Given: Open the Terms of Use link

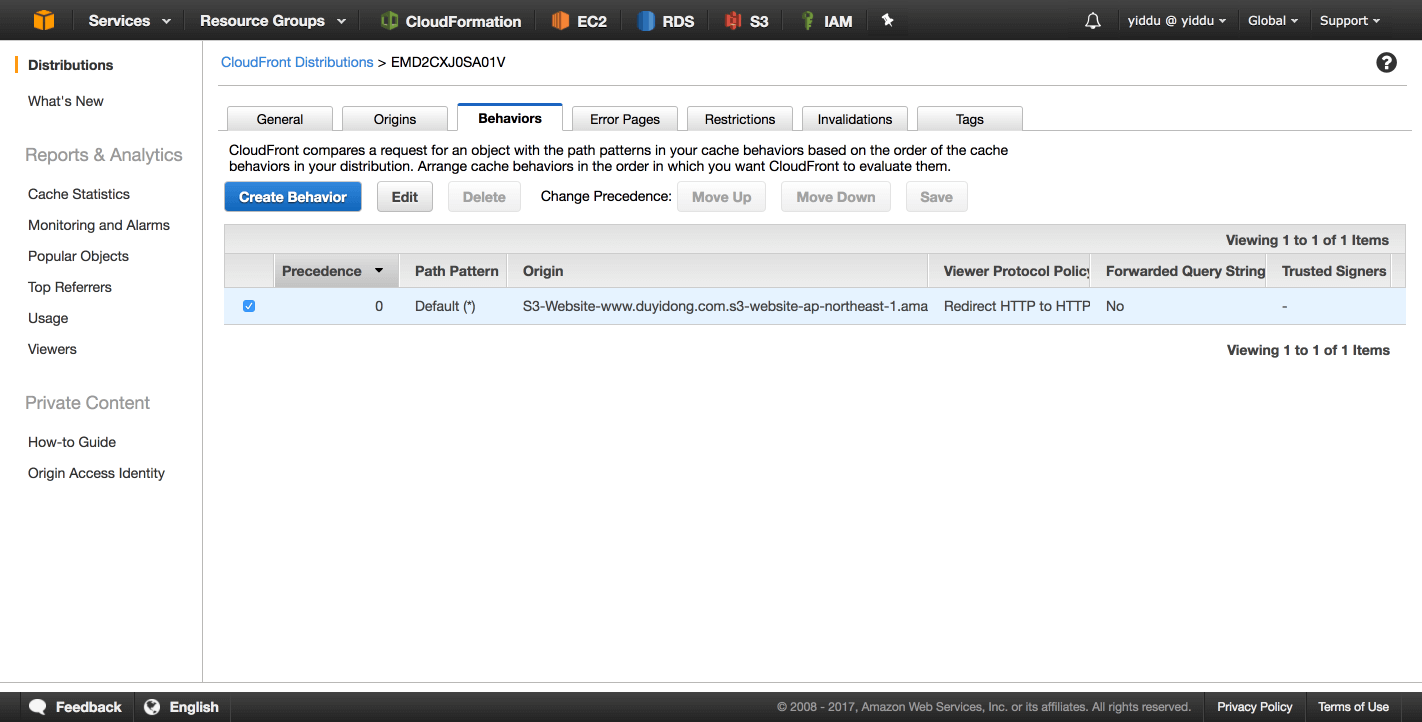Looking at the screenshot, I should 1353,707.
